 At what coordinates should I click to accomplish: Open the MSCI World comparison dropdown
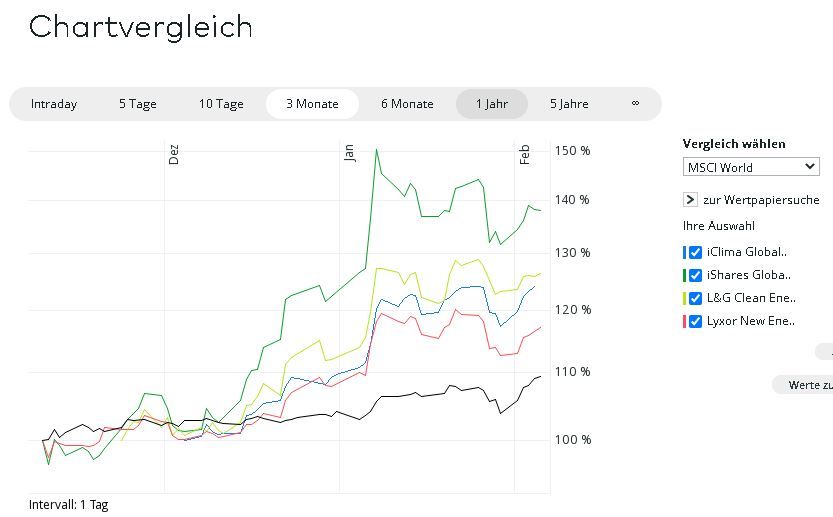751,167
